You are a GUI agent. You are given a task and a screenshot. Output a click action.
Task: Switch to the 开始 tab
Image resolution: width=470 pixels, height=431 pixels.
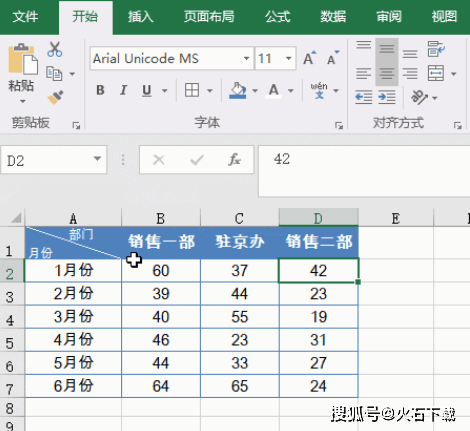pos(85,17)
